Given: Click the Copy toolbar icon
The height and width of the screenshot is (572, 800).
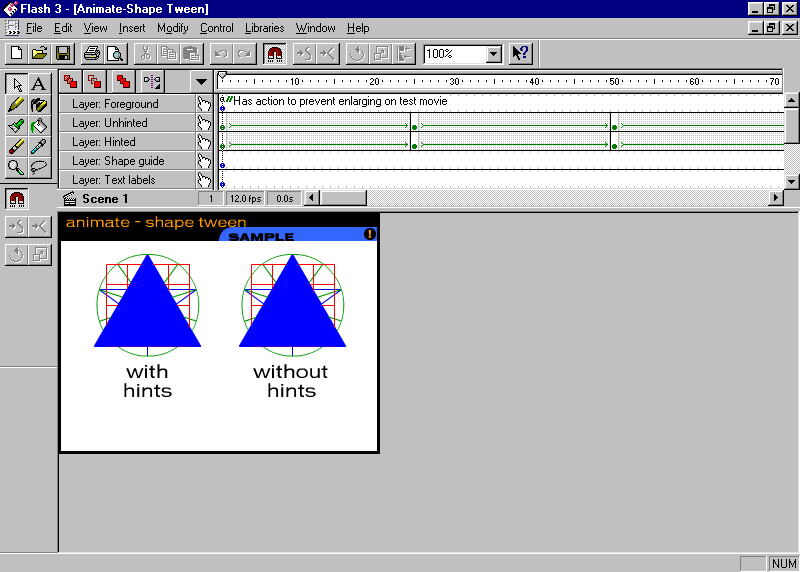Looking at the screenshot, I should coord(169,54).
